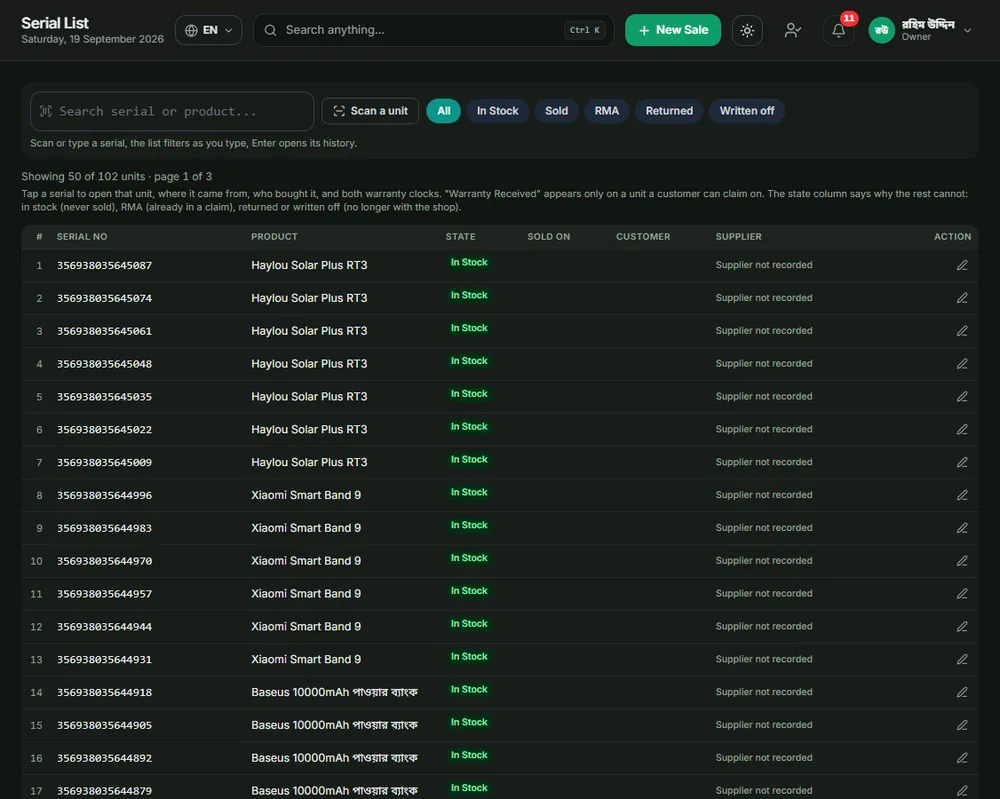Click Showing 50 of 102 units text

tap(117, 177)
